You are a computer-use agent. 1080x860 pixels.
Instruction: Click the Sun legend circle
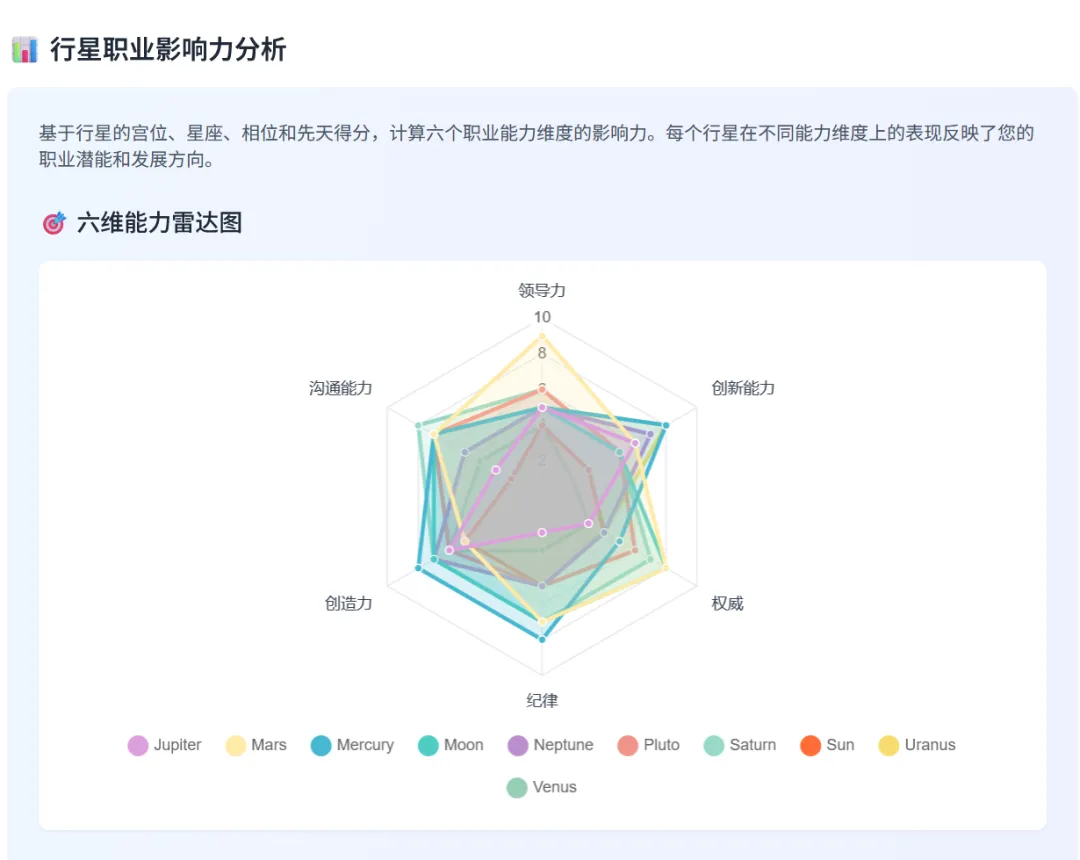tap(811, 746)
